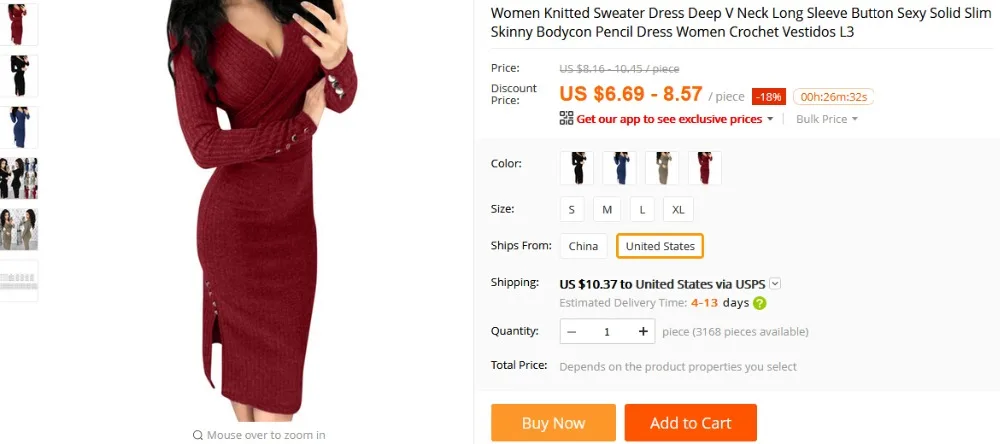Select size S
1000x444 pixels.
[572, 209]
